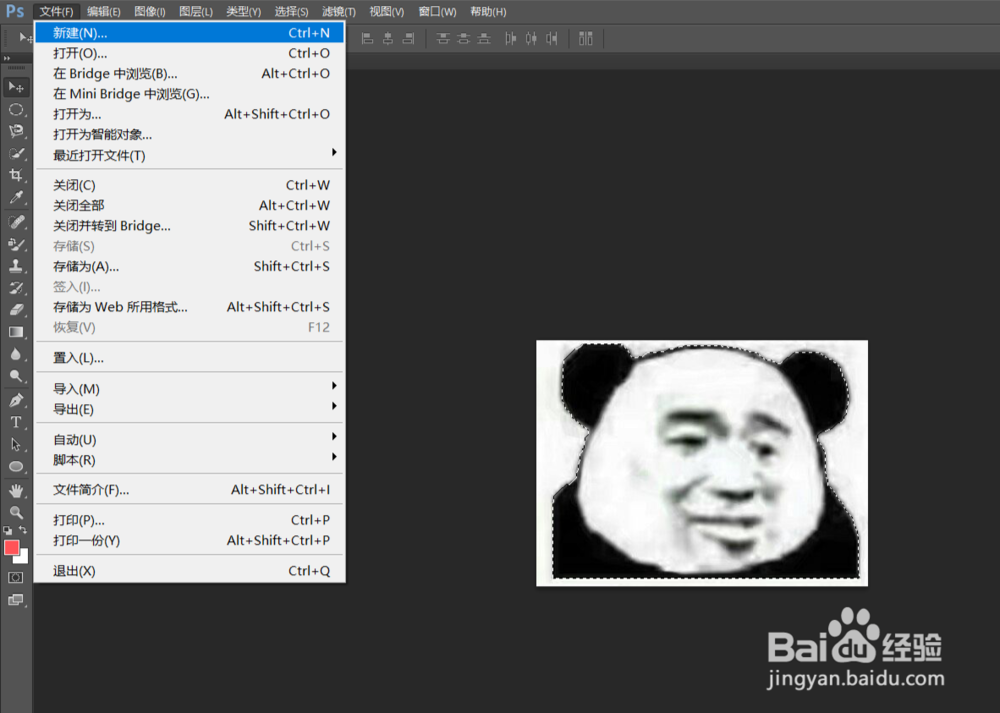The height and width of the screenshot is (713, 1000).
Task: Open the 滤镜(T) menu
Action: click(339, 11)
